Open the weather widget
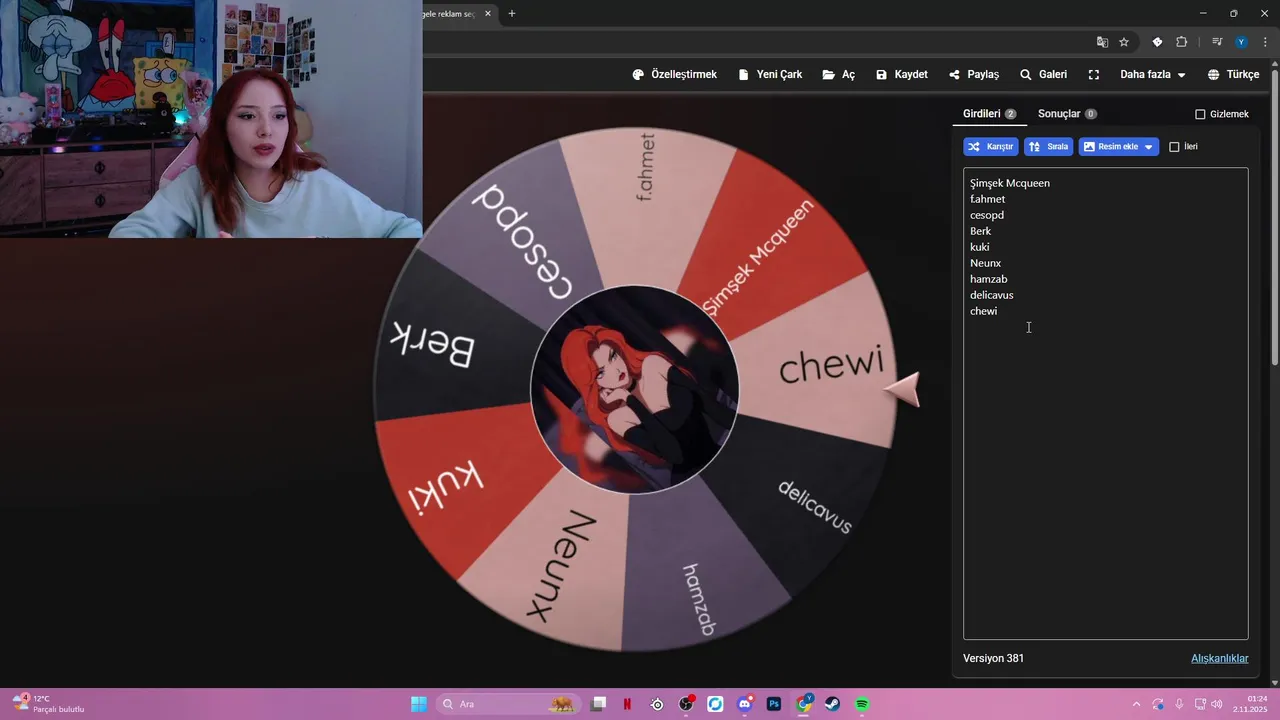This screenshot has width=1280, height=720. tap(48, 704)
